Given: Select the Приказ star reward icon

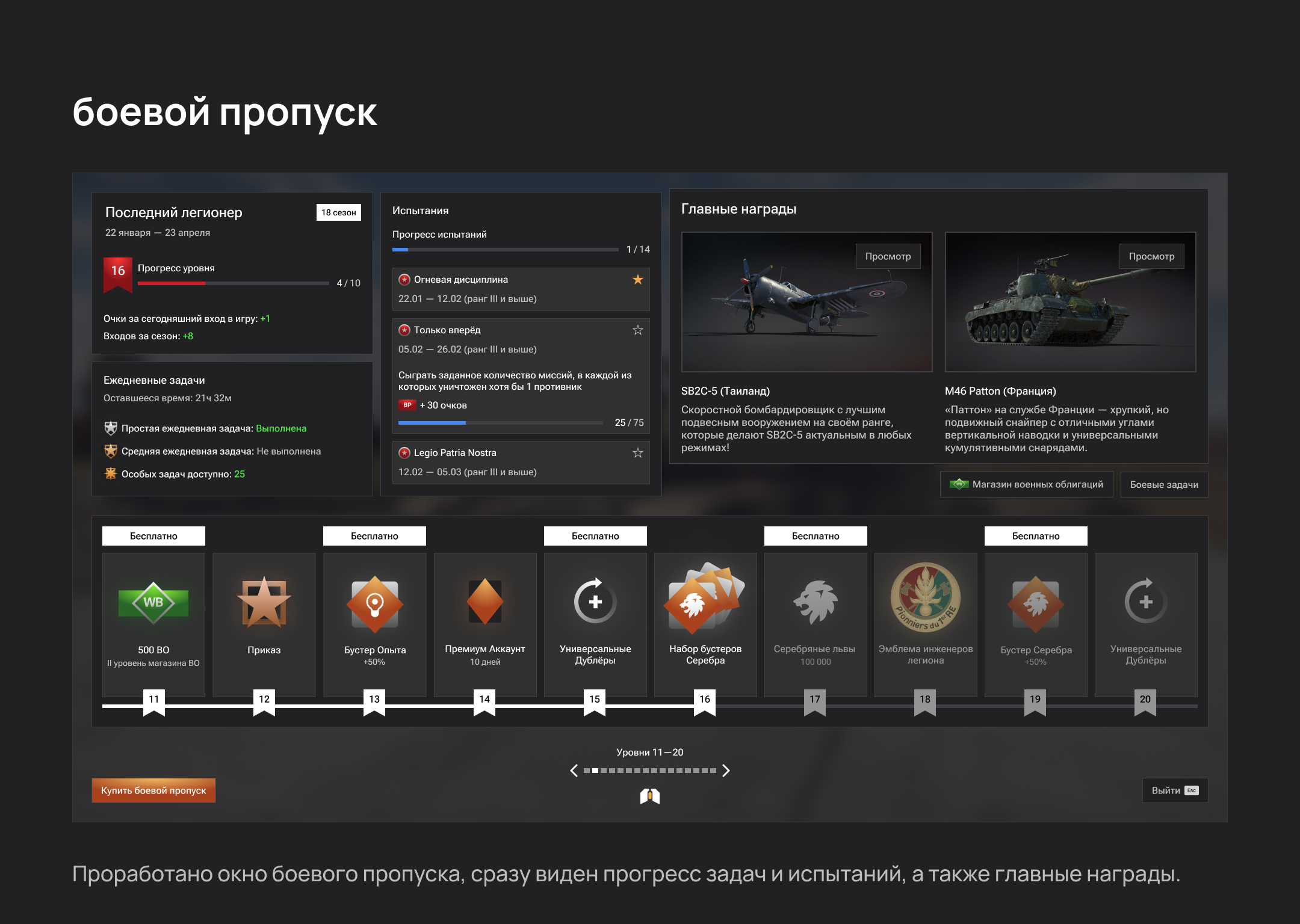Looking at the screenshot, I should click(264, 603).
